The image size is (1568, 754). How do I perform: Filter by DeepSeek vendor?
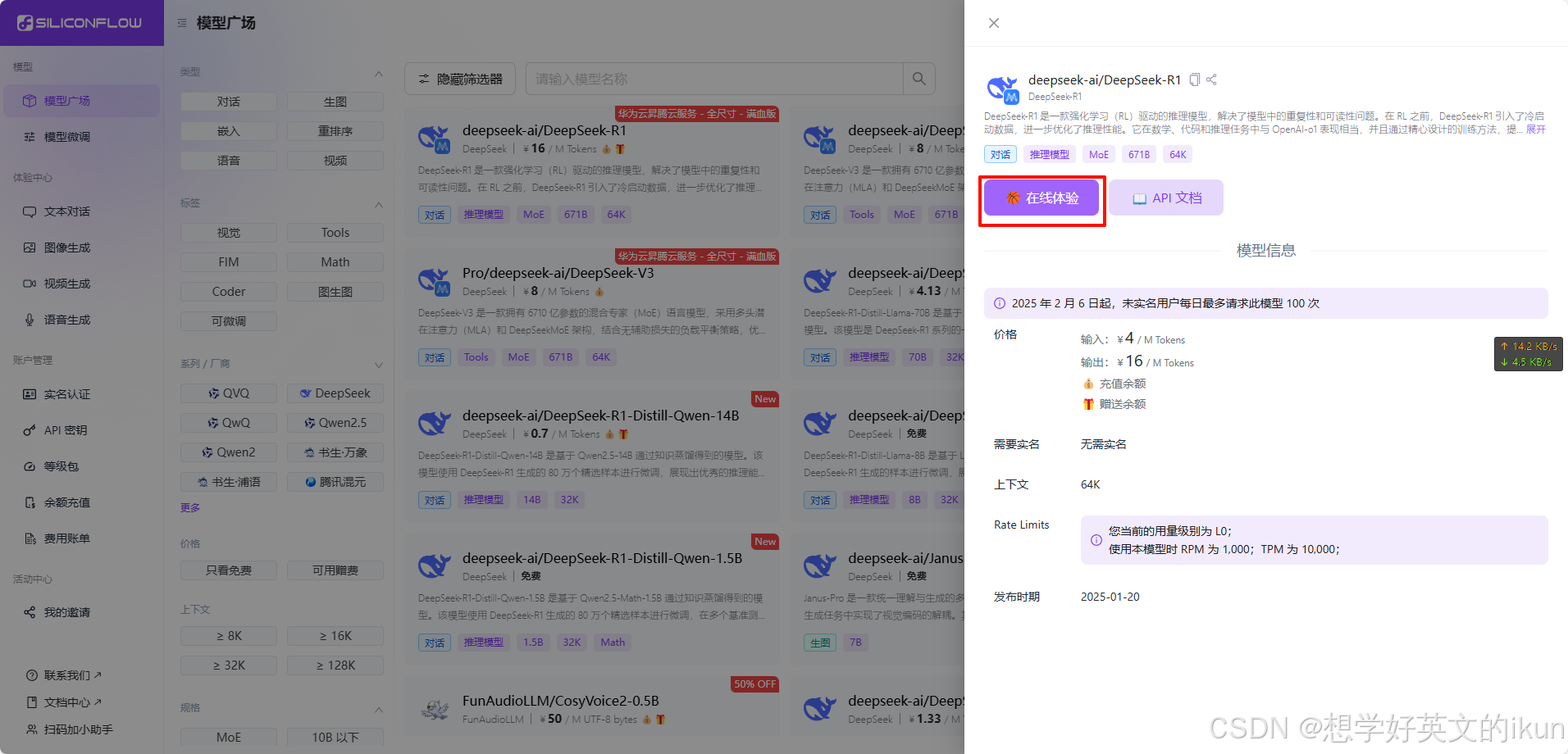pyautogui.click(x=335, y=393)
